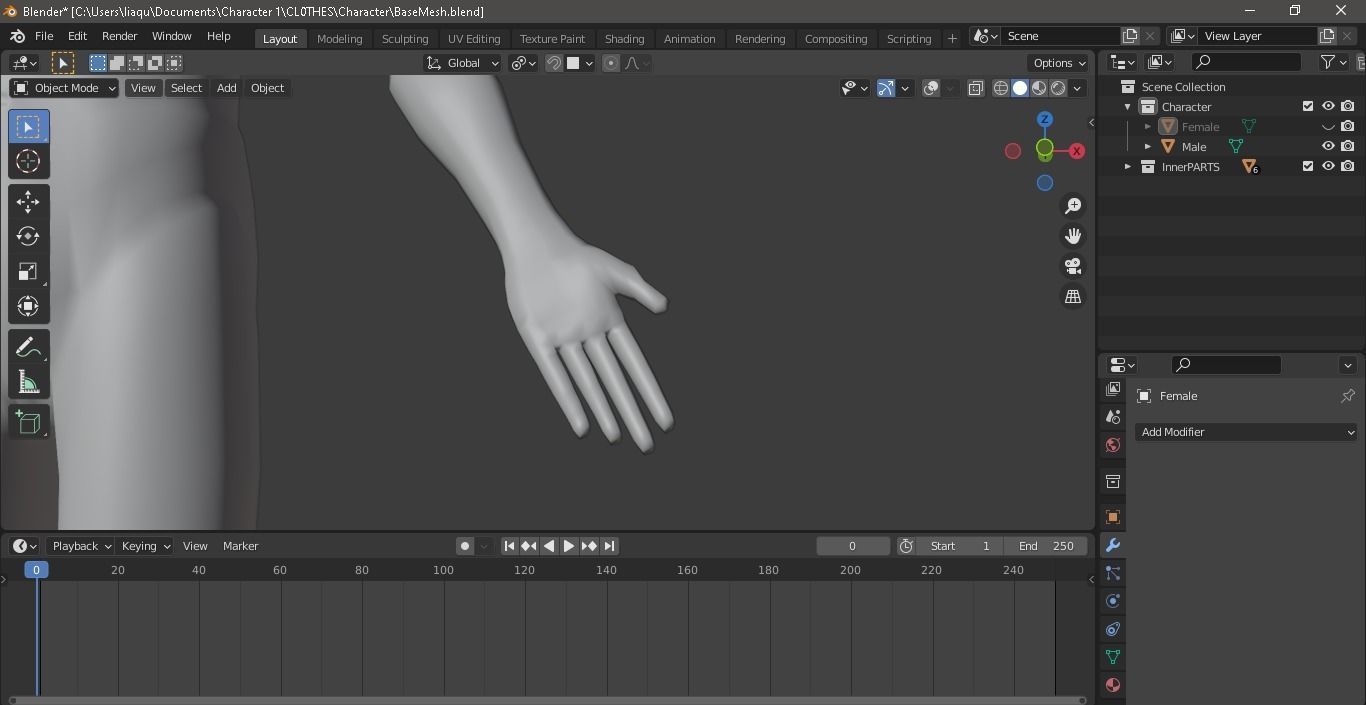Click the red X axis gizmo ball
The image size is (1366, 705).
click(x=1077, y=151)
